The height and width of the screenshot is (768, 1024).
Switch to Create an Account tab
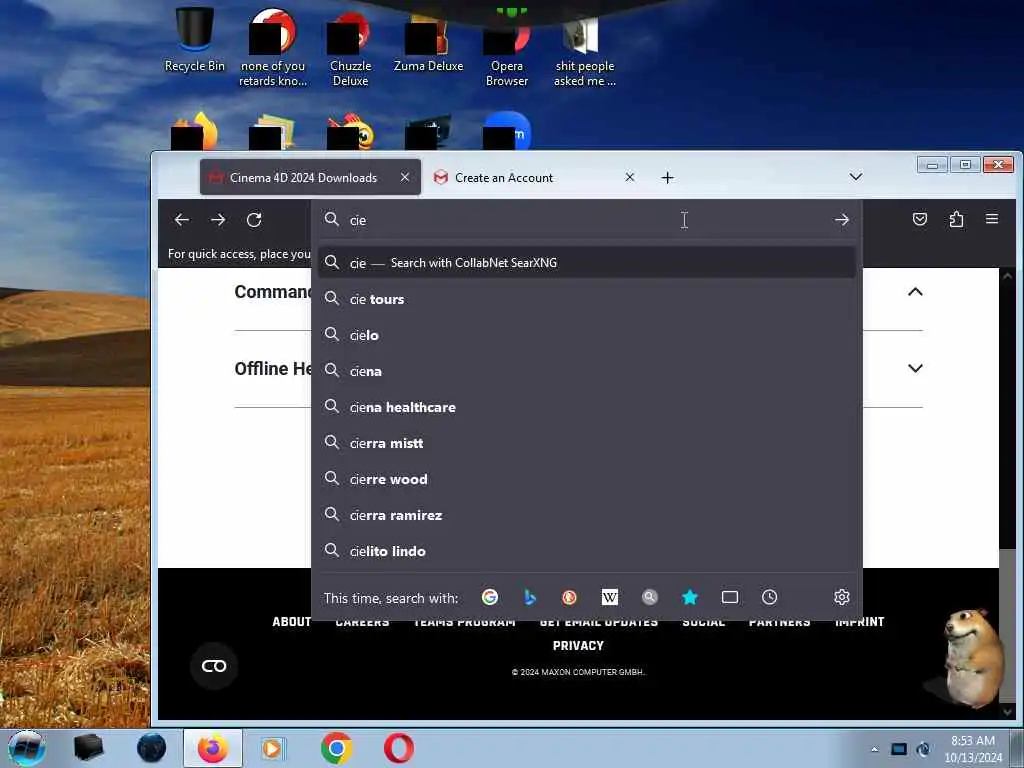point(534,178)
